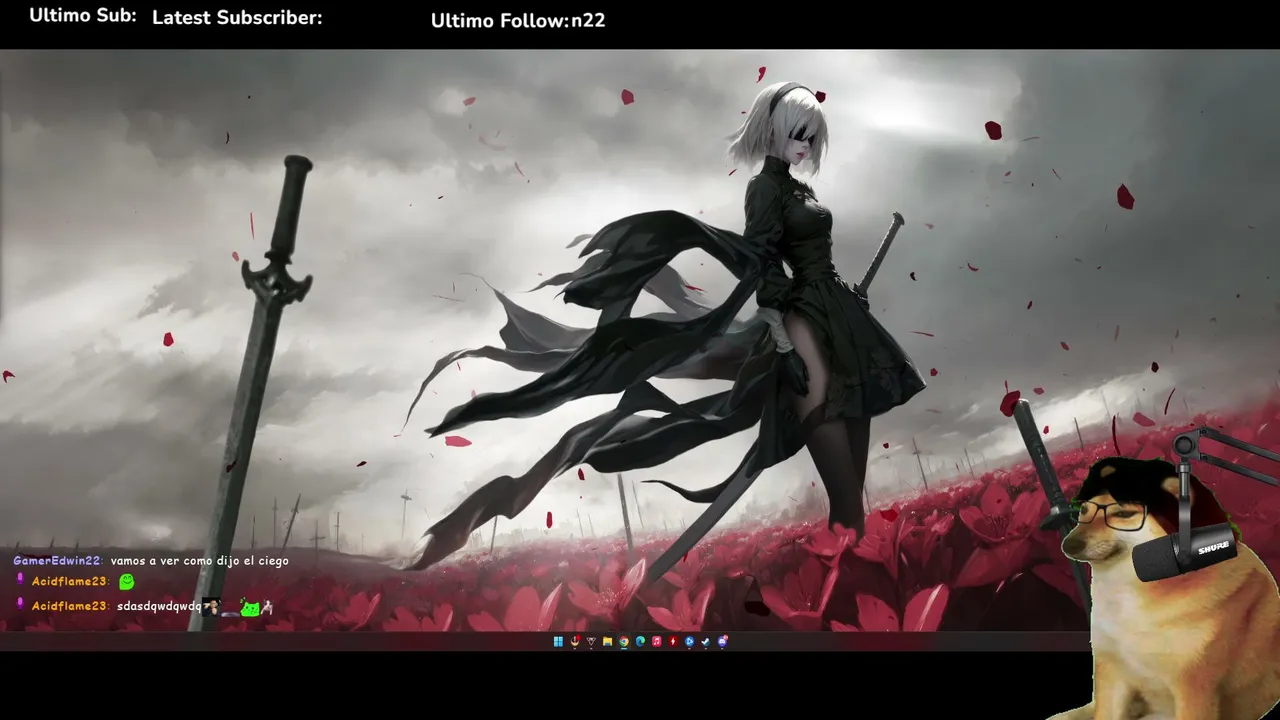Open the pink music note app
Viewport: 1280px width, 720px height.
657,642
